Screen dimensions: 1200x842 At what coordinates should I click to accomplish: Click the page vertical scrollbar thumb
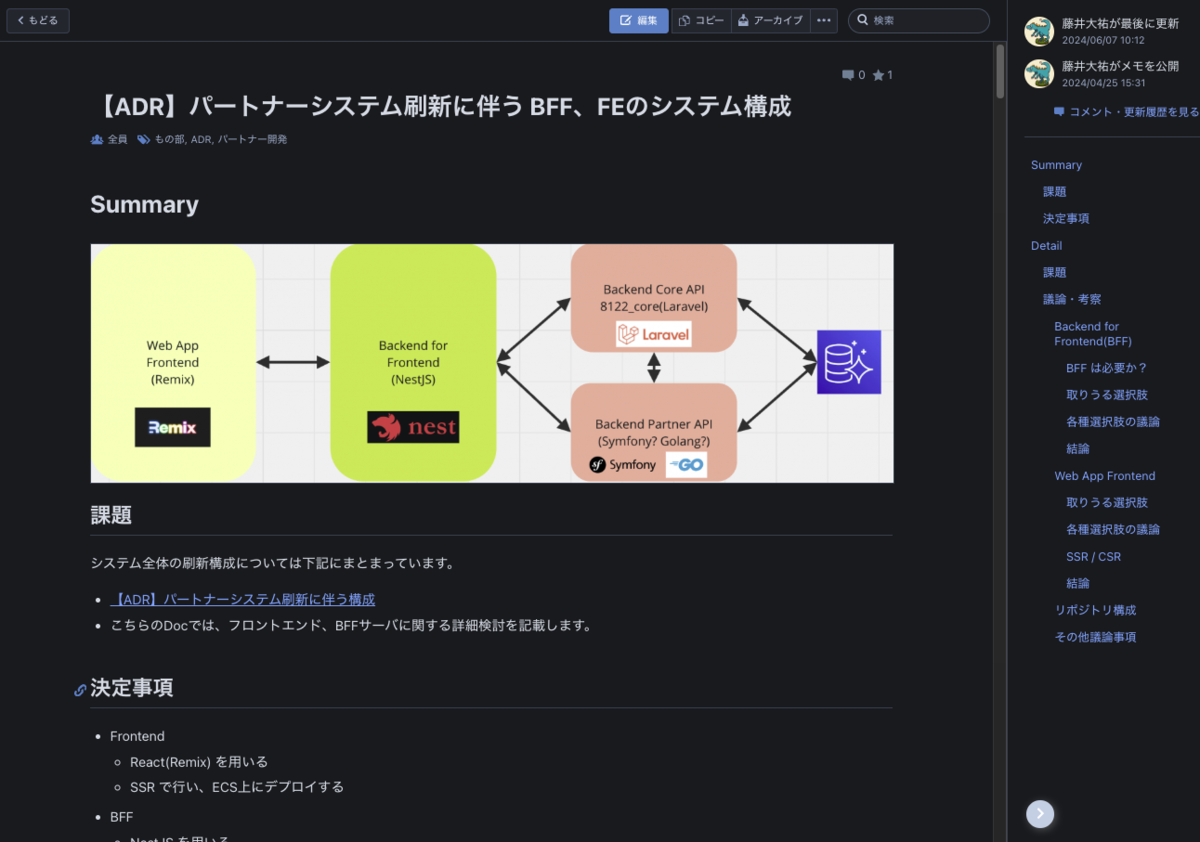click(x=1000, y=71)
